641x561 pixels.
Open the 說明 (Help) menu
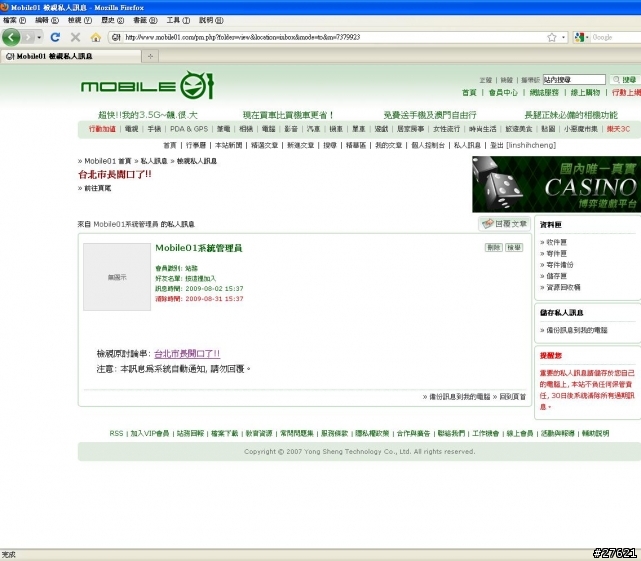[x=211, y=20]
